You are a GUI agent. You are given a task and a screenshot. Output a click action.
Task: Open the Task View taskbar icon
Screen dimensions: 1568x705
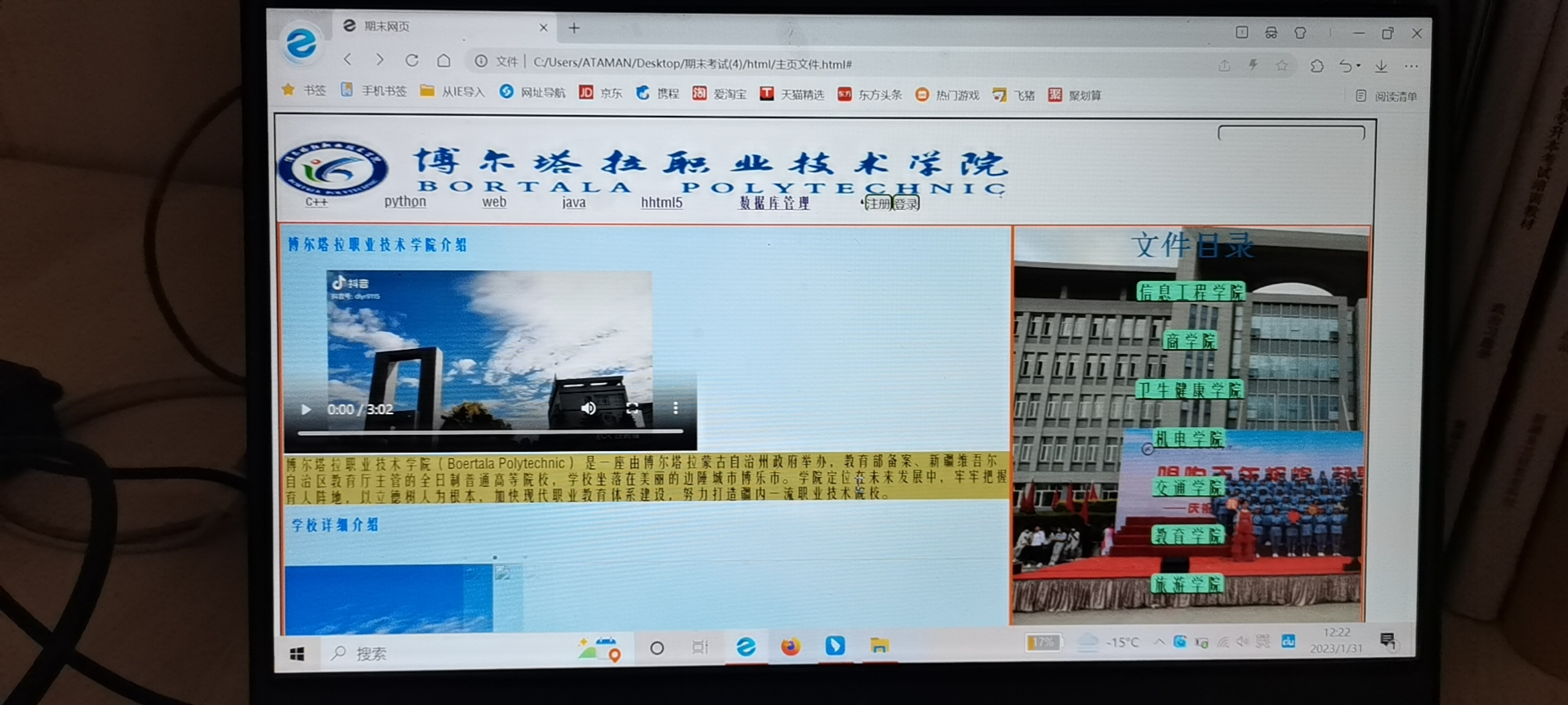(700, 647)
